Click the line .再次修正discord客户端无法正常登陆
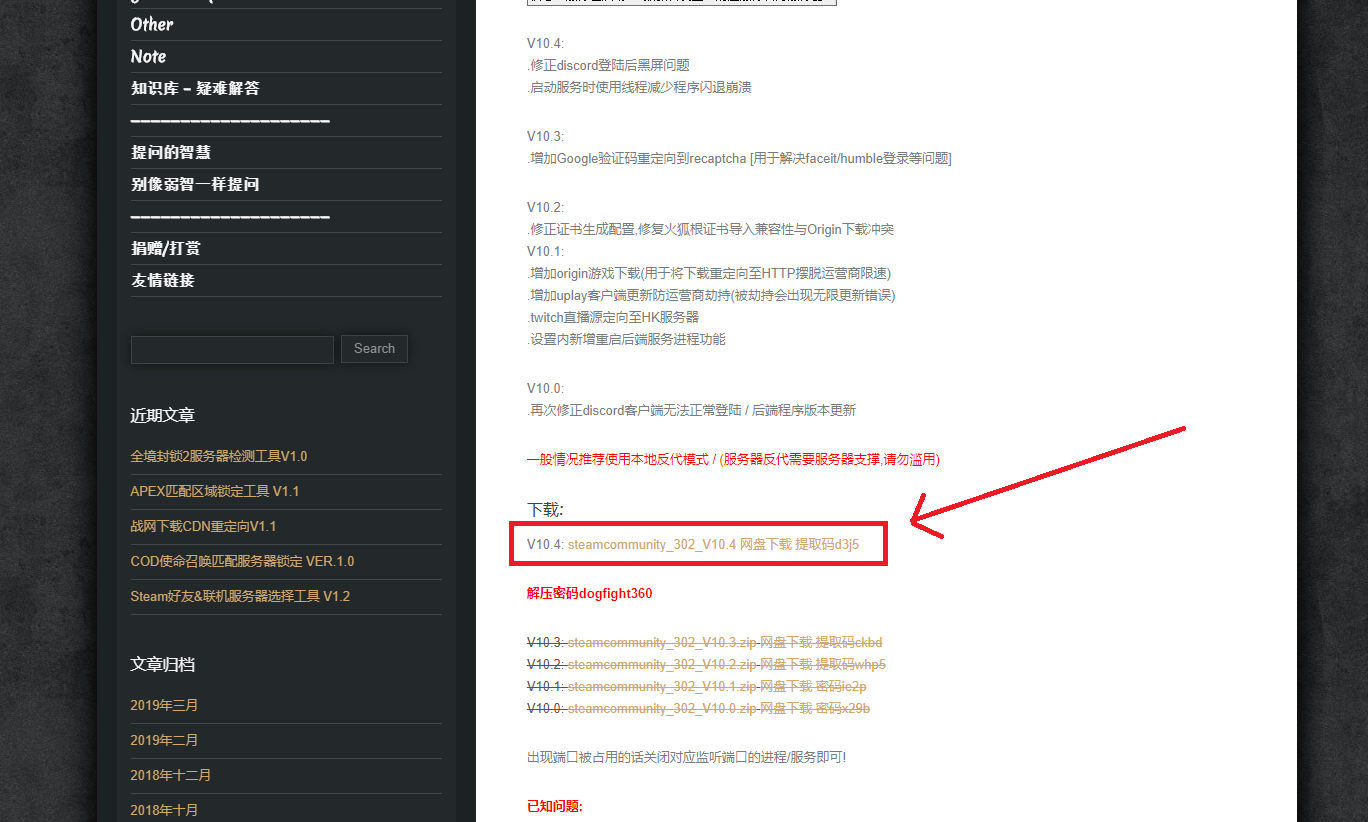Screen dimensions: 1368x822 [x=691, y=410]
